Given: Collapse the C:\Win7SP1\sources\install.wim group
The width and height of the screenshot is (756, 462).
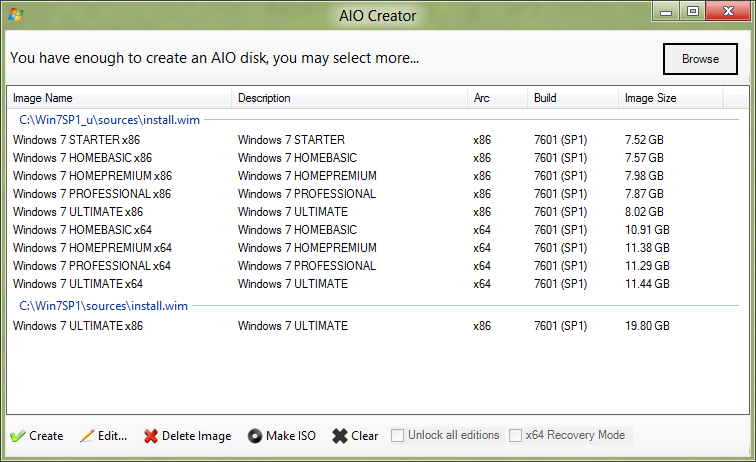Looking at the screenshot, I should coord(103,306).
